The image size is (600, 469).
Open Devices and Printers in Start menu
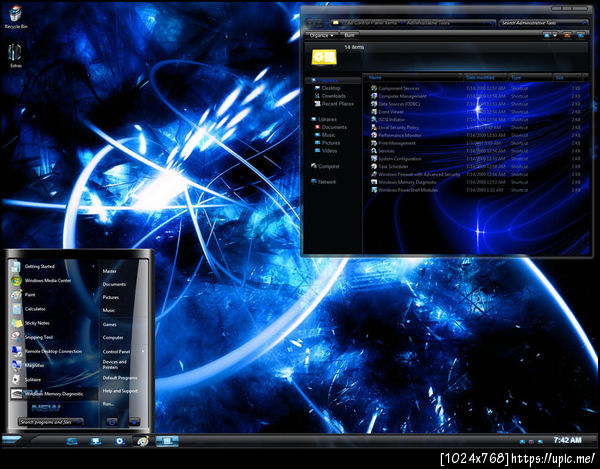pos(114,365)
